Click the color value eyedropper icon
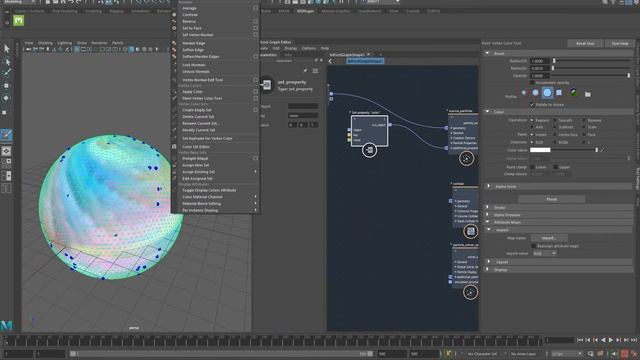 602,150
